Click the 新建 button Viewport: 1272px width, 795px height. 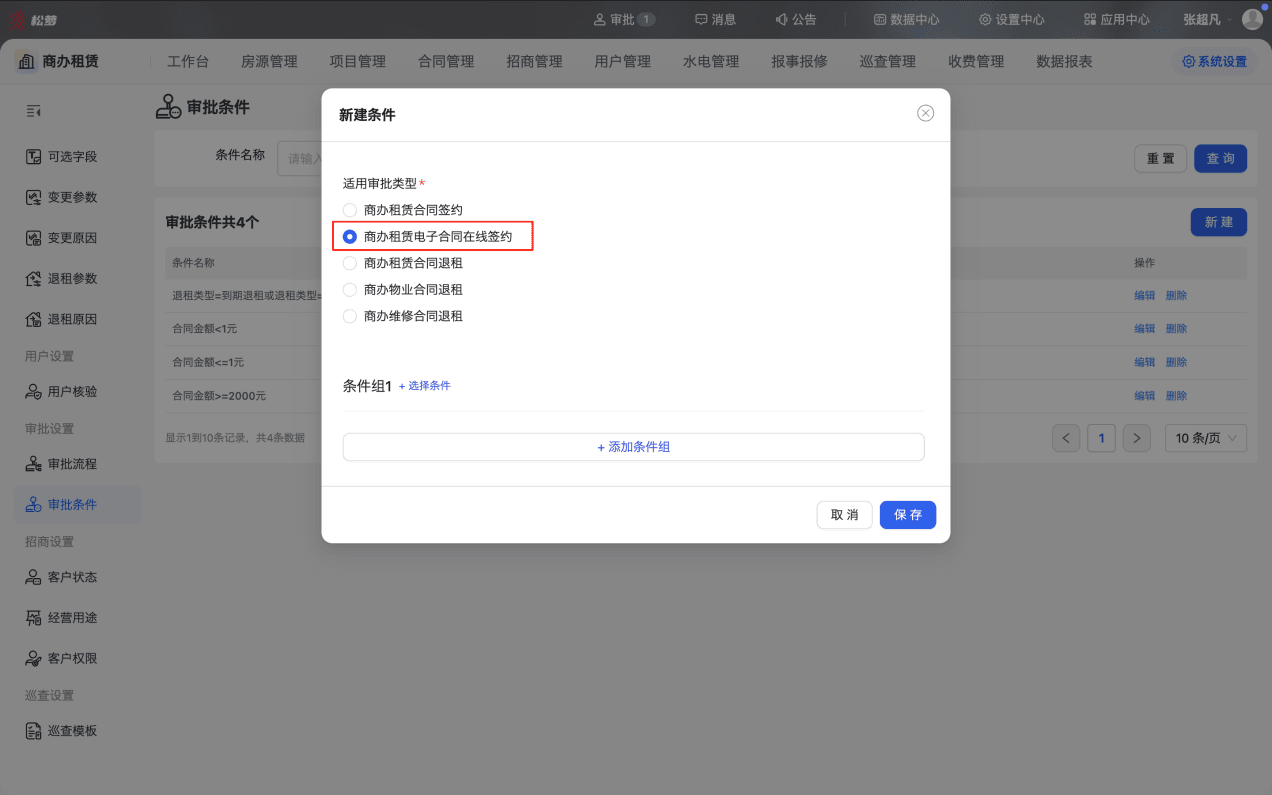coord(1219,222)
